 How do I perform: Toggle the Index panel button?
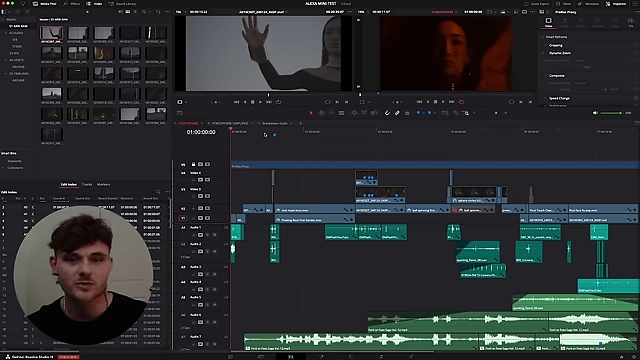pos(94,4)
